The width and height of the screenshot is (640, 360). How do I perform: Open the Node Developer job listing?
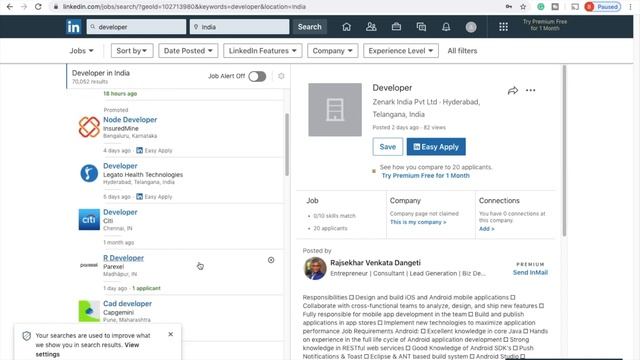tap(130, 120)
